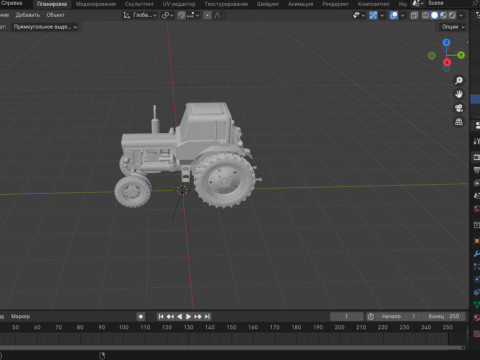Switch to the Моделирование workspace tab
Viewport: 480px width, 360px height.
(x=96, y=4)
